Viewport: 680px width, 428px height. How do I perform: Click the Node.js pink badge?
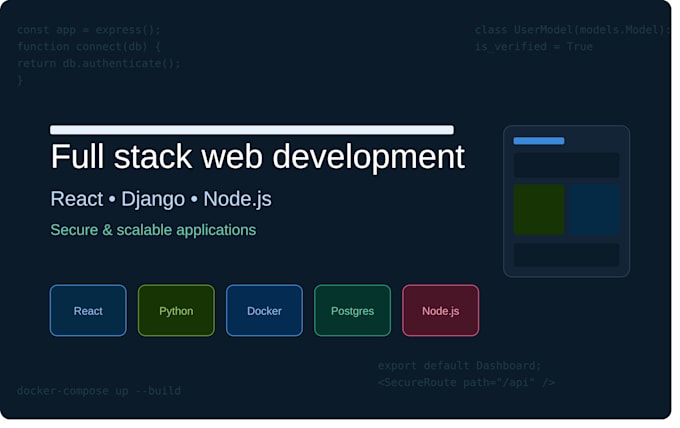441,310
